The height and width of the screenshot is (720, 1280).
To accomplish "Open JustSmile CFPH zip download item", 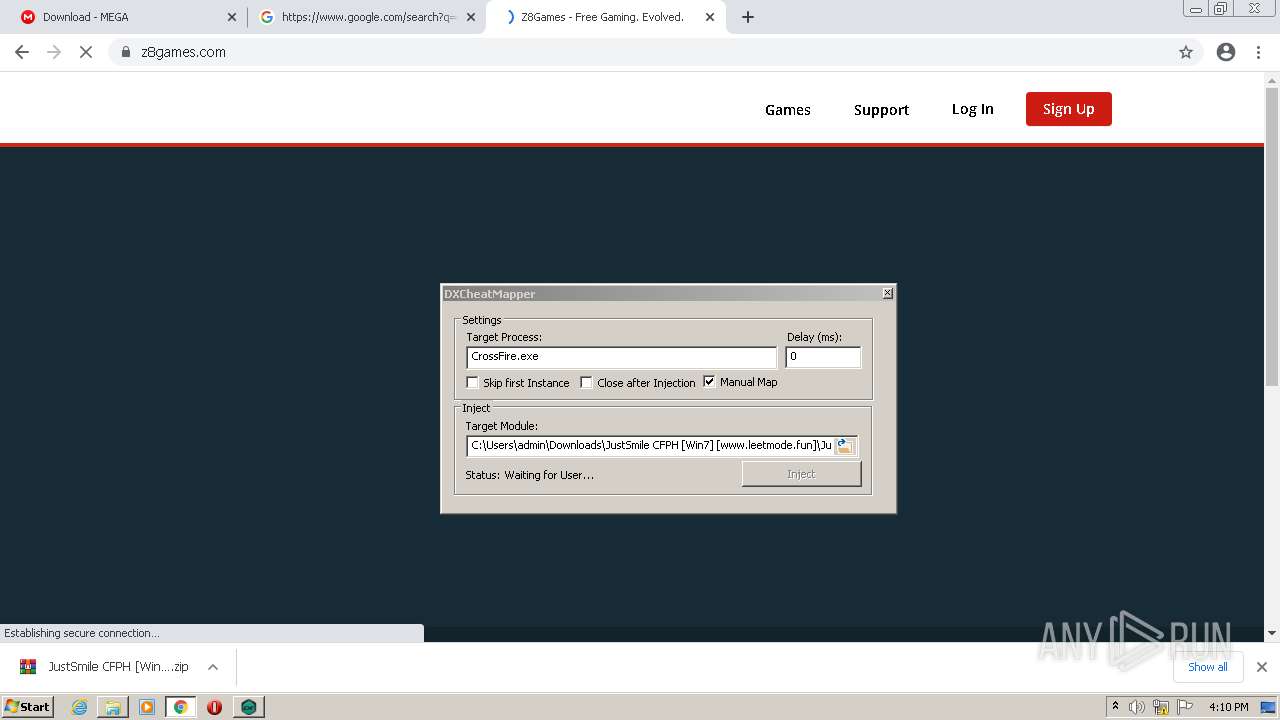I will [x=117, y=667].
